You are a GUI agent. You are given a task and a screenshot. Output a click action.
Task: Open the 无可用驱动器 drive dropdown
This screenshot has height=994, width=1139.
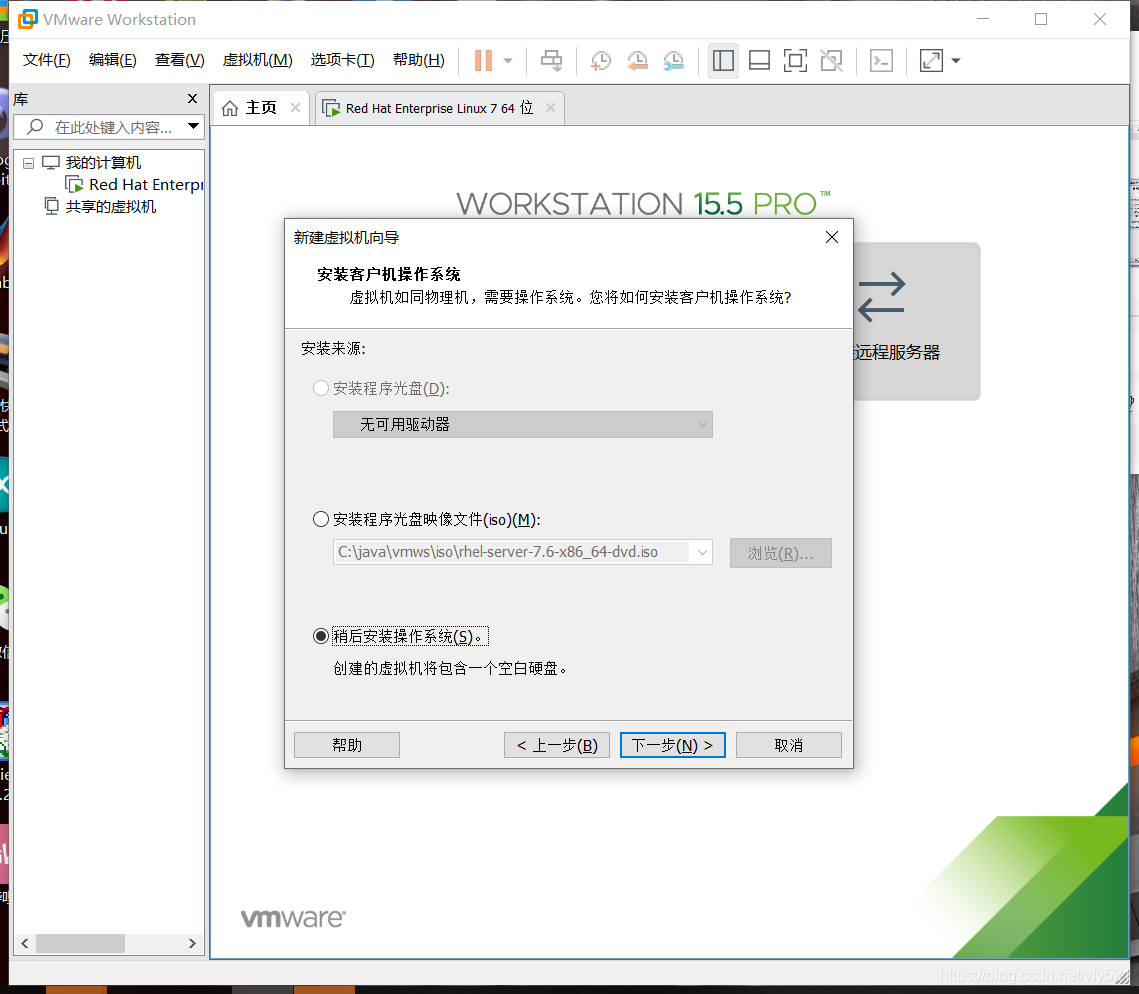(522, 424)
